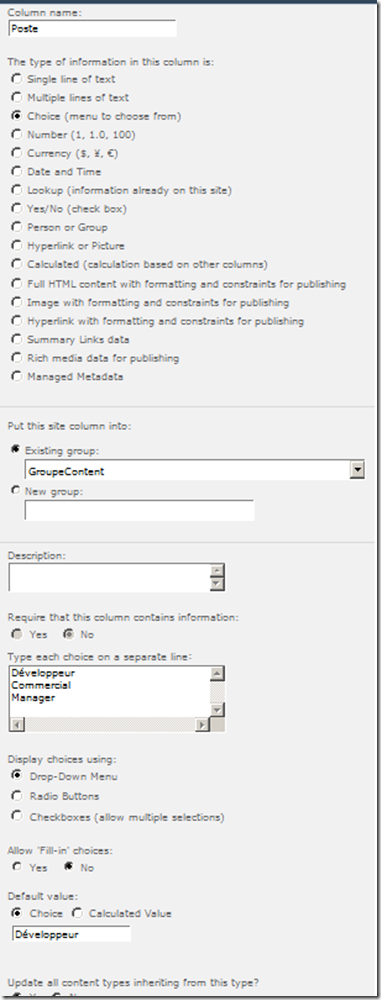The height and width of the screenshot is (1000, 381).
Task: Select the New group radio option
Action: coord(16,490)
